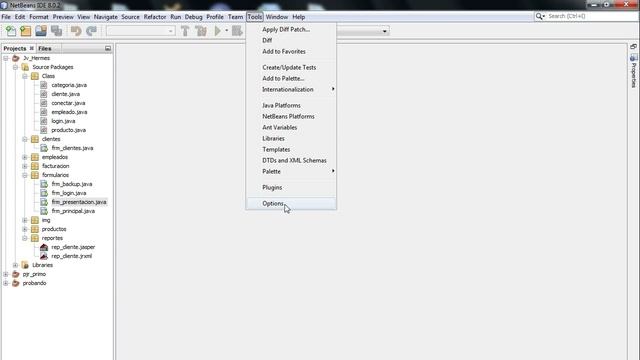Viewport: 640px width, 360px height.
Task: Click the Save All toolbar icon
Action: pos(56,31)
